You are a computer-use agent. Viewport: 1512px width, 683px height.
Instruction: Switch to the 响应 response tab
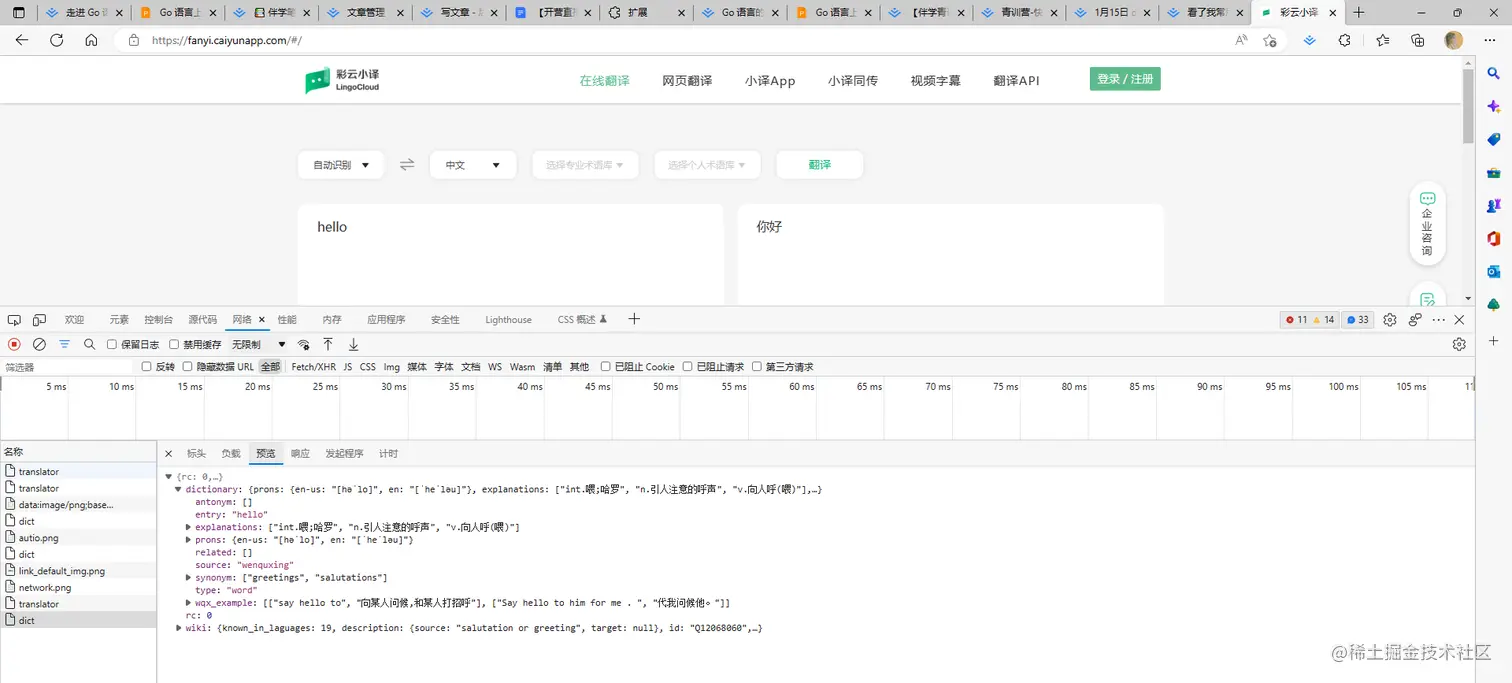(300, 453)
